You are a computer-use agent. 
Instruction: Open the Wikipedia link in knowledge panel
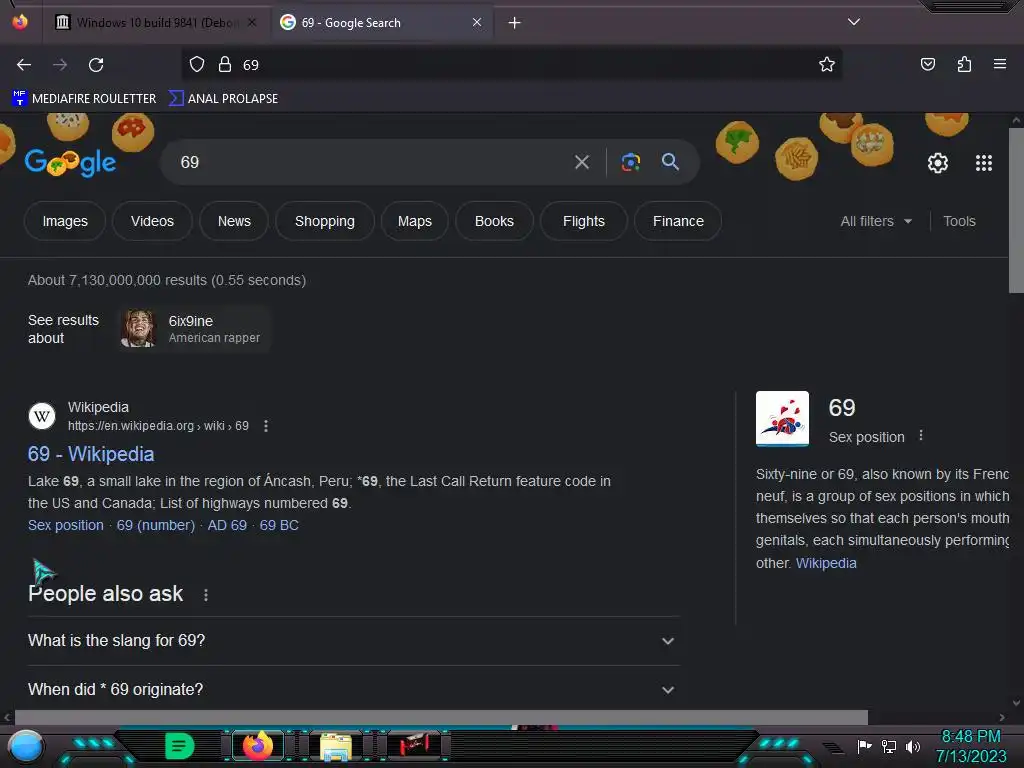[825, 563]
